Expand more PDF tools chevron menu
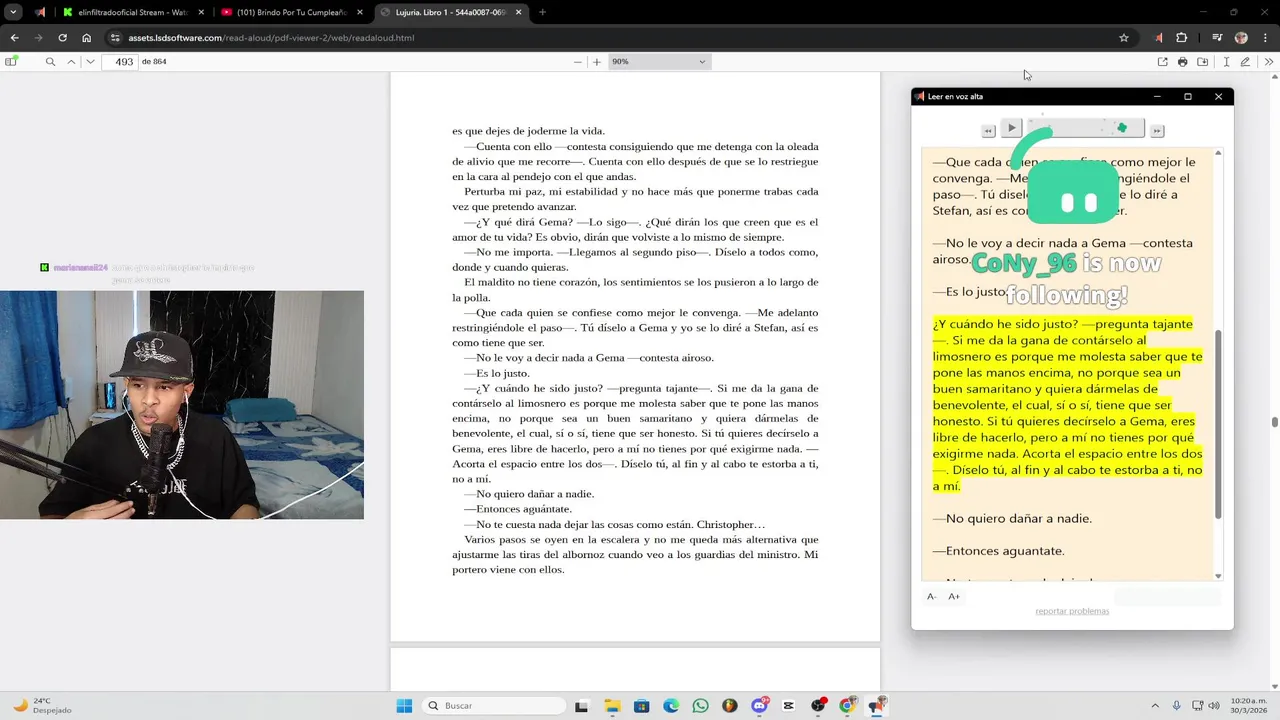The width and height of the screenshot is (1280, 720). pyautogui.click(x=1268, y=62)
